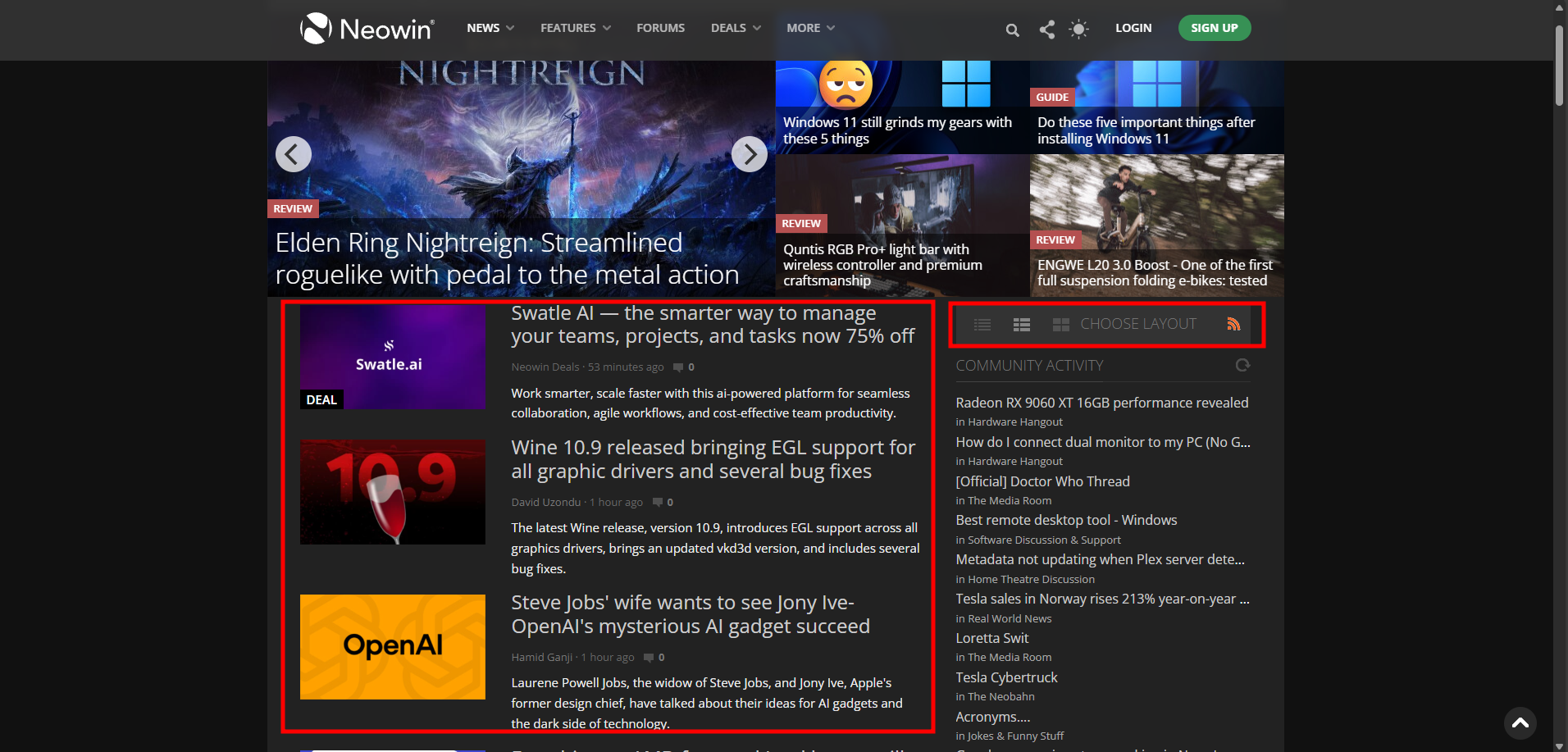Click the REVIEW tag on Elden Ring slide
Screen dimensions: 1568x752
(293, 209)
